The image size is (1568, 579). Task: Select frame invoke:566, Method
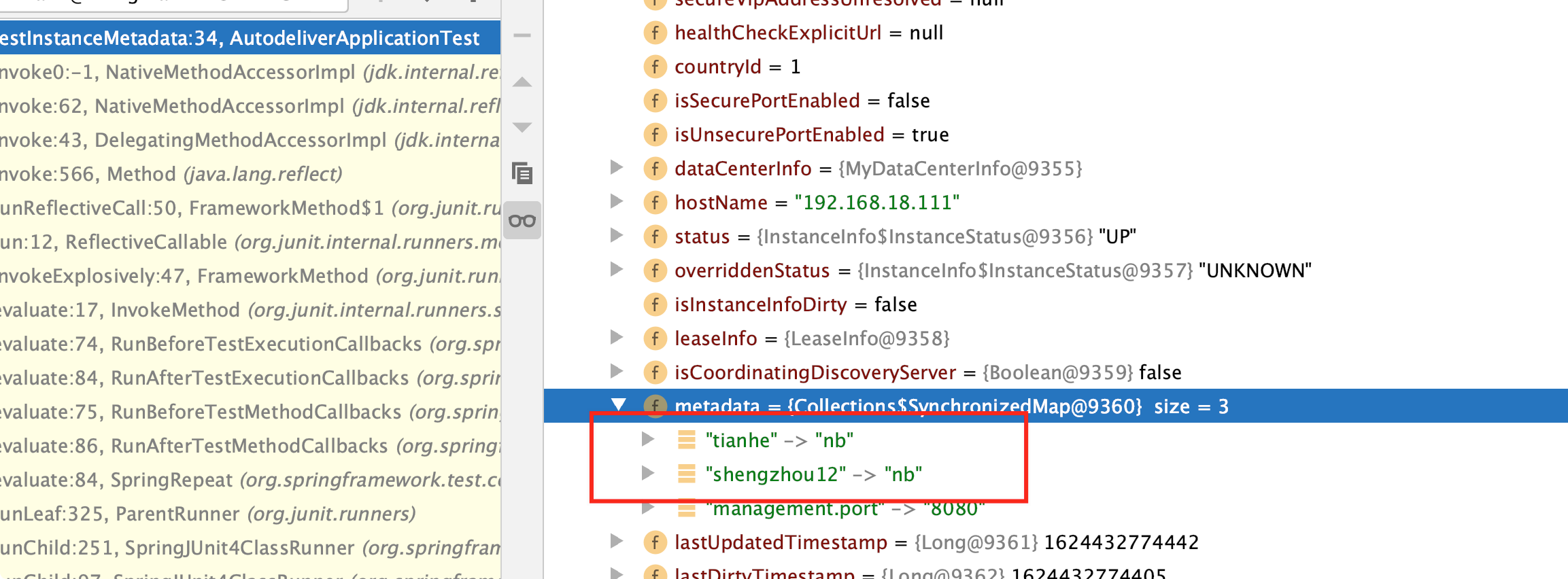250,174
